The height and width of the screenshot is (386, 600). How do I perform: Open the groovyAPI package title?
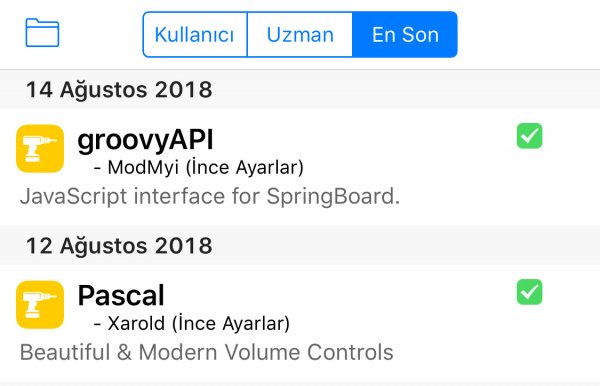[x=145, y=140]
